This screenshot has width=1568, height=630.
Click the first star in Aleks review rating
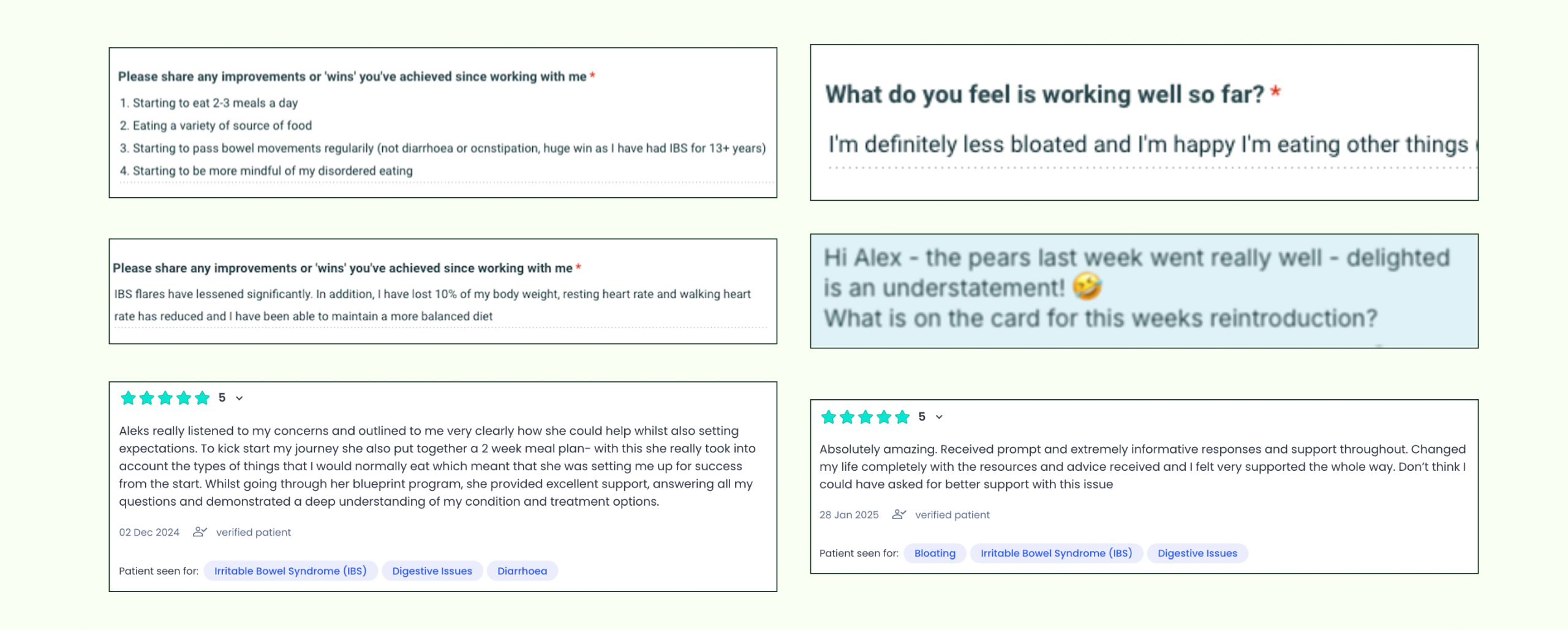pyautogui.click(x=128, y=398)
